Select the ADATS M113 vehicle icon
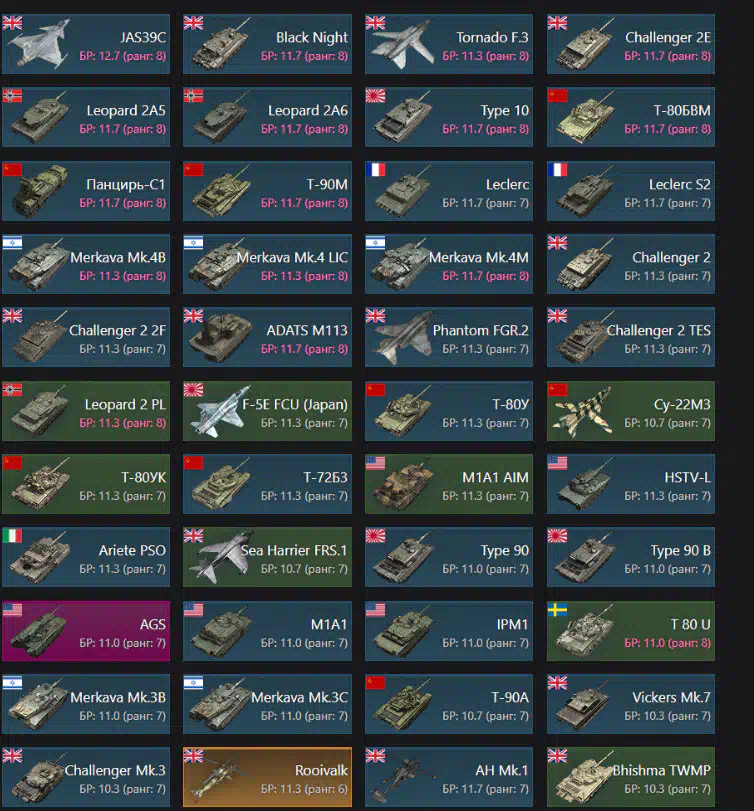The height and width of the screenshot is (811, 754). coord(221,337)
